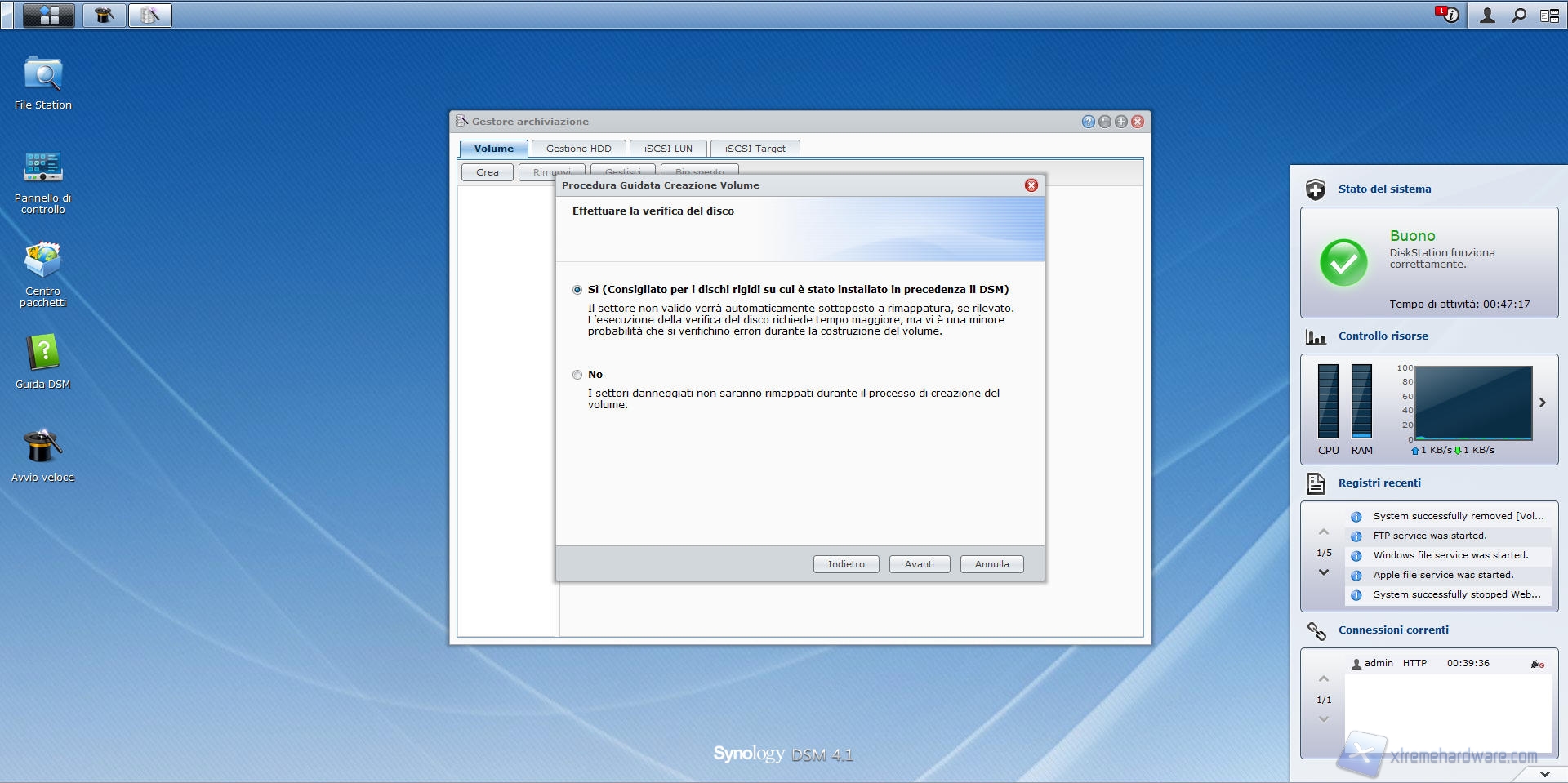The height and width of the screenshot is (783, 1568).
Task: Open Avvio veloce wizard icon
Action: tap(42, 447)
